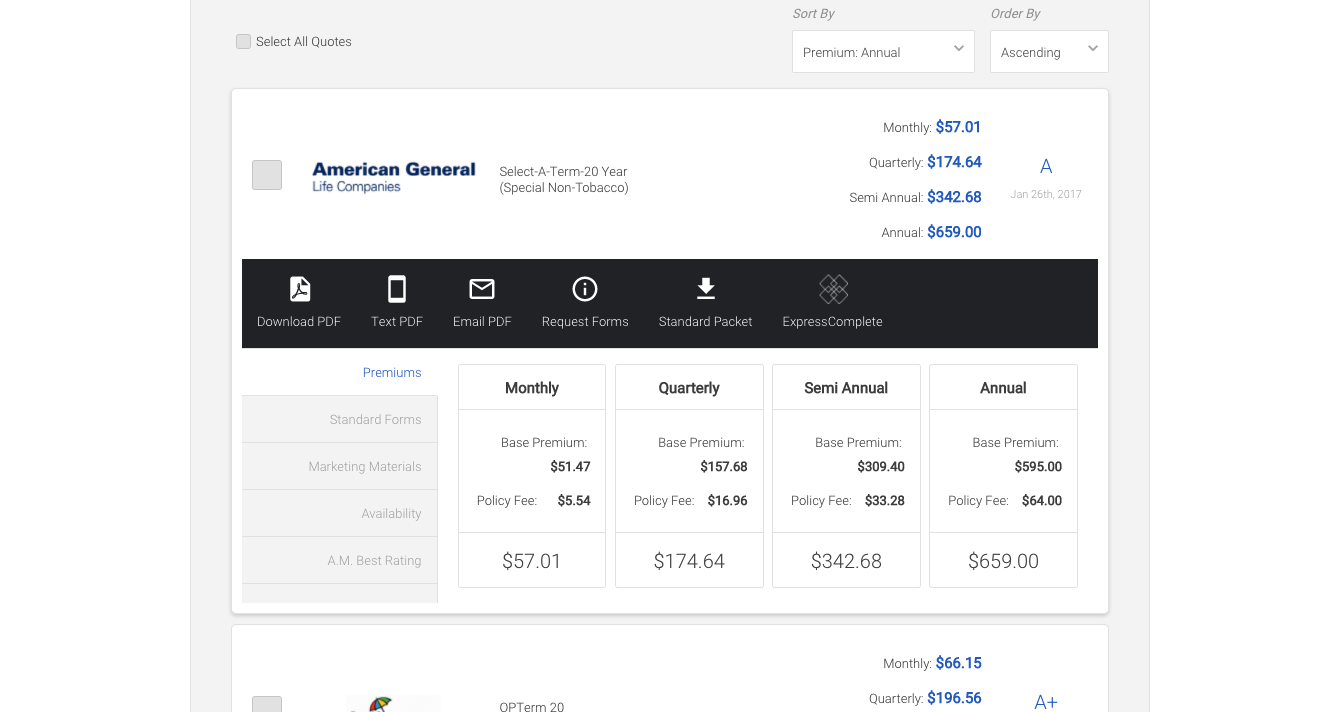
Task: Click the OPTerm 20 product name
Action: coord(532,707)
